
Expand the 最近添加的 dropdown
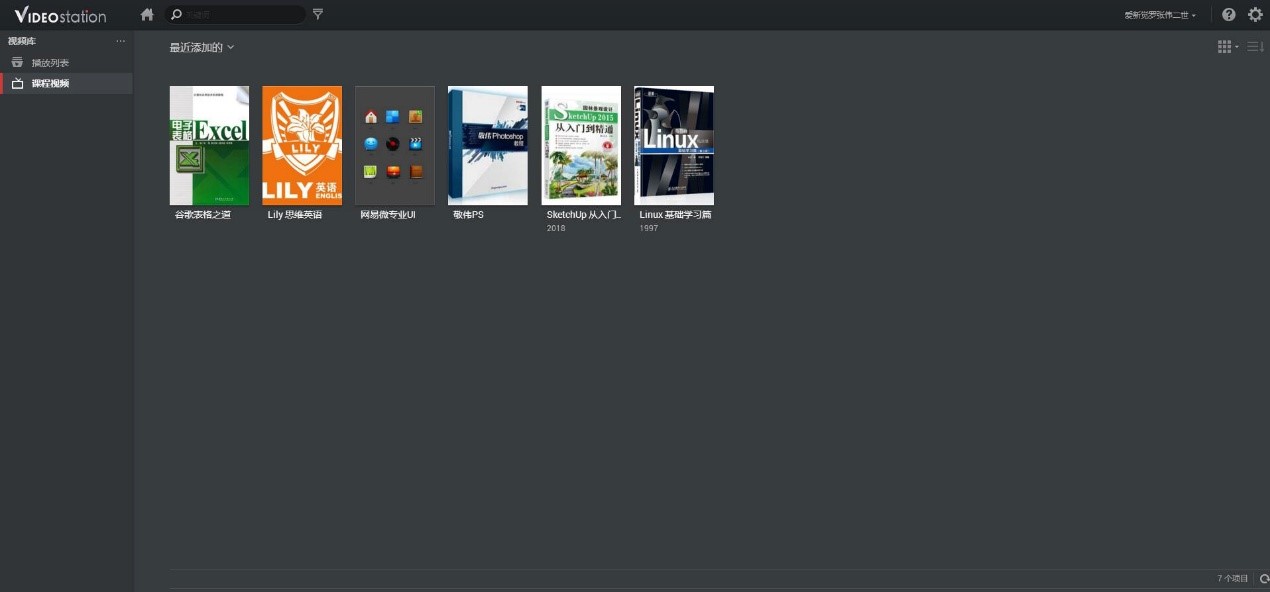click(x=201, y=47)
